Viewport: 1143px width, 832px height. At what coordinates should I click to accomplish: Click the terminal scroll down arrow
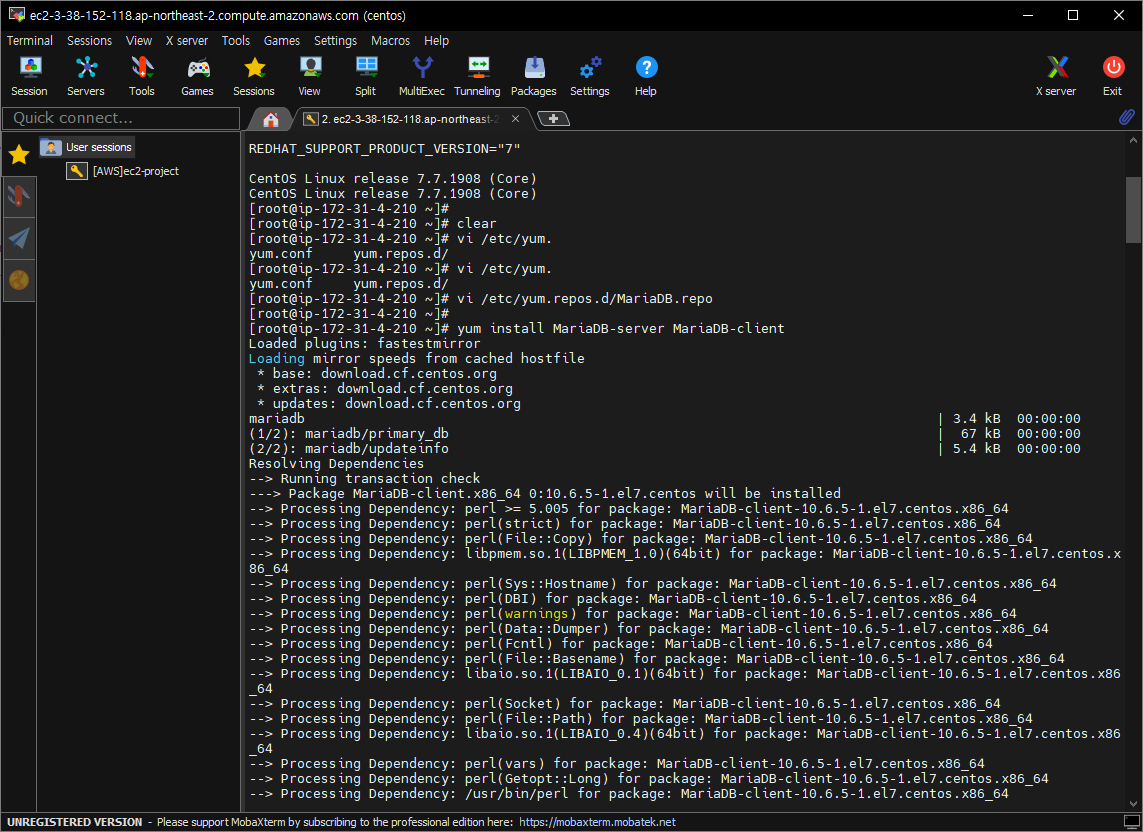click(x=1133, y=803)
